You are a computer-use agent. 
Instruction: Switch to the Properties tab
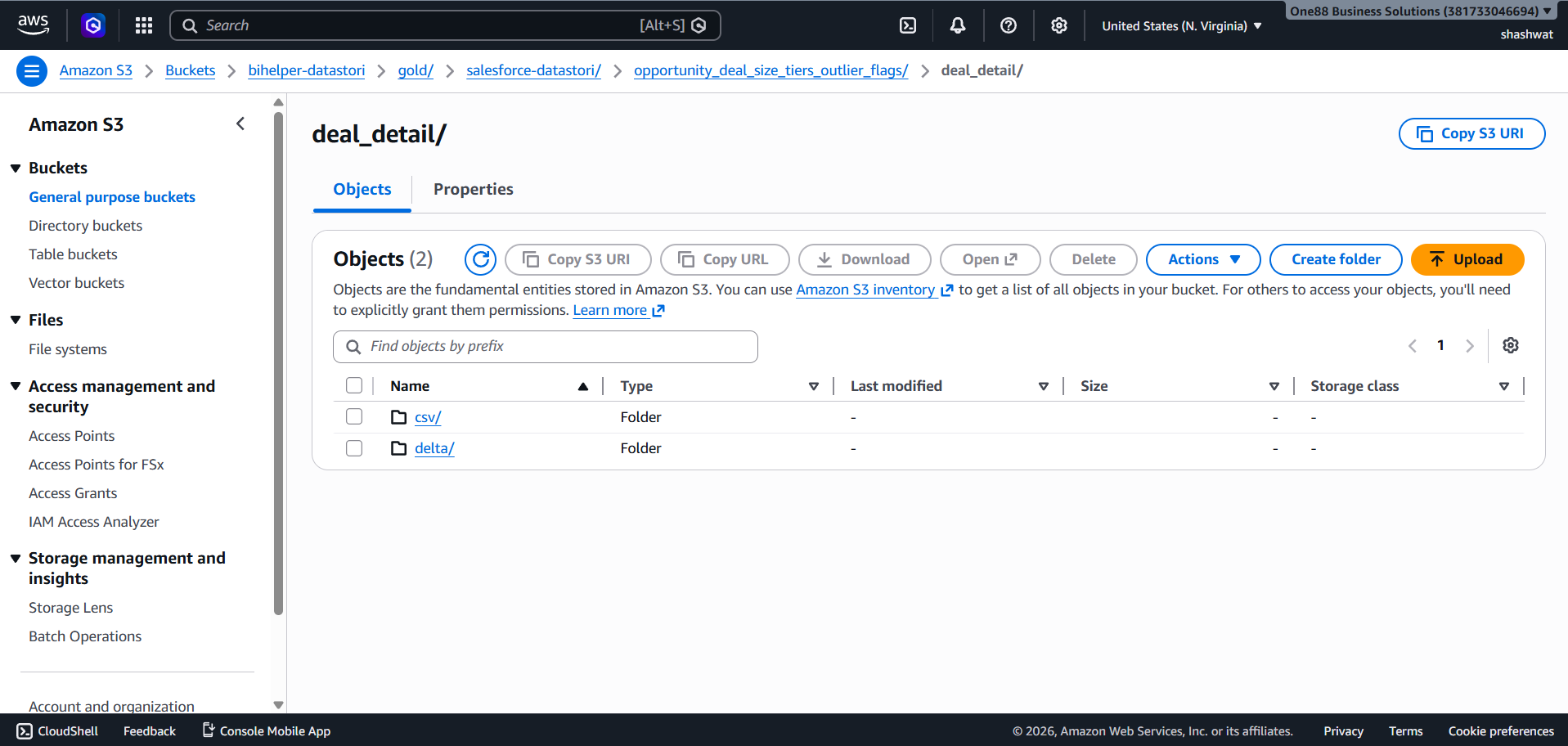coord(474,189)
